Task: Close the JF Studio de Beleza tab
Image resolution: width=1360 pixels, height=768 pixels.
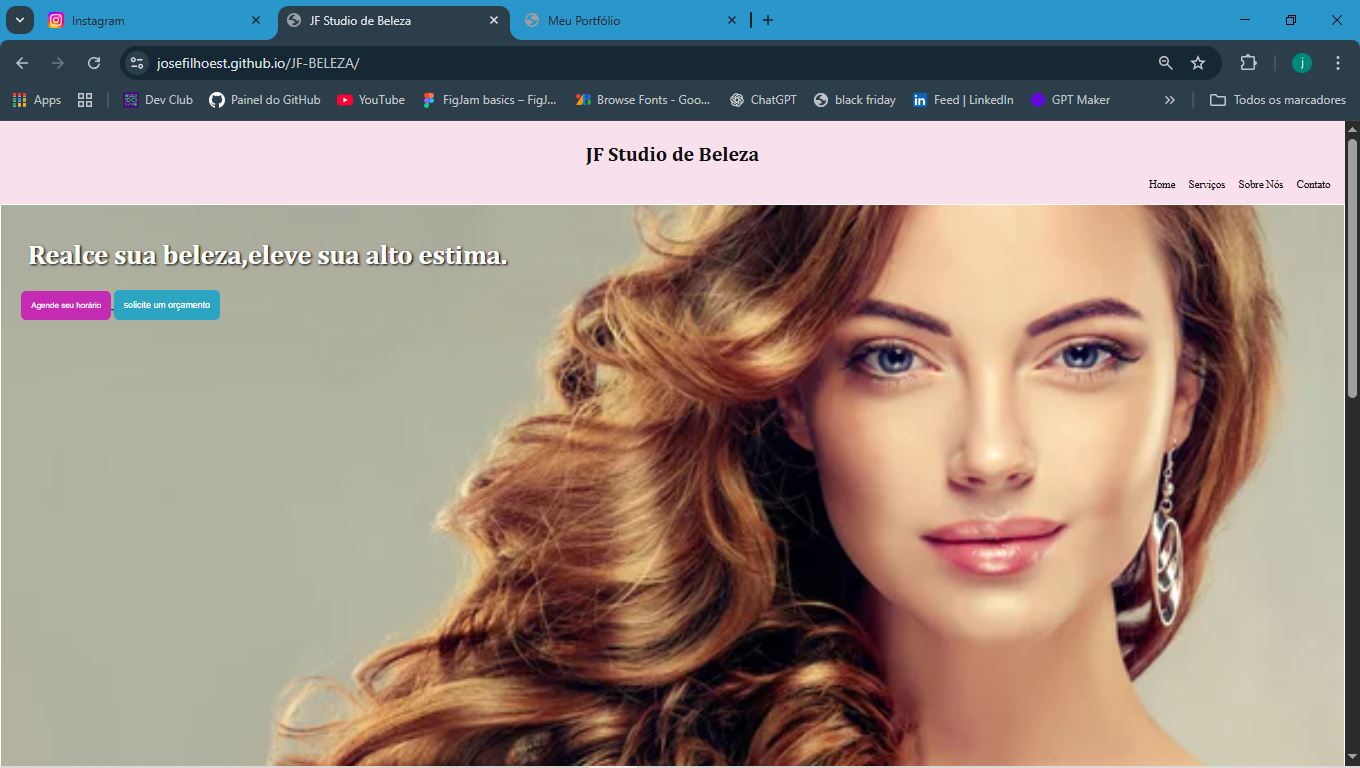Action: pos(494,20)
